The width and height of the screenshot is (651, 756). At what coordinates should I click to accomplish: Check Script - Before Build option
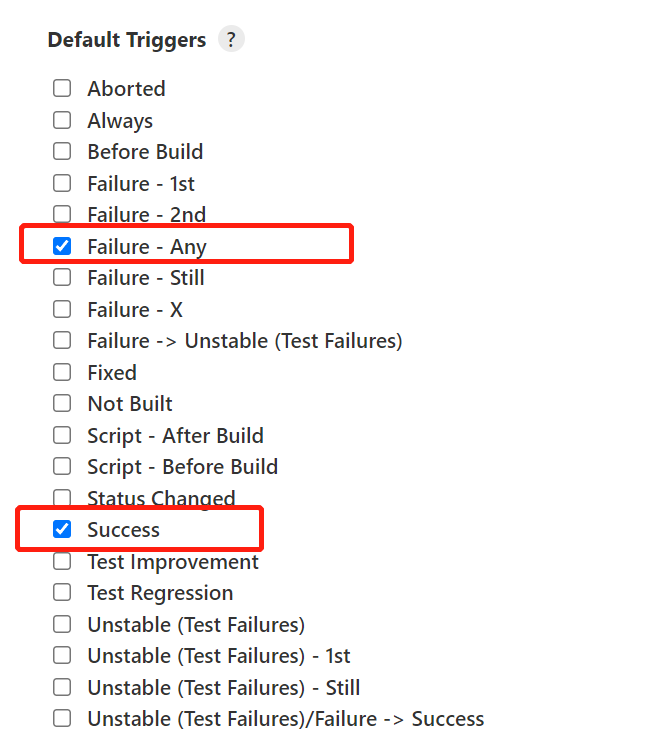[62, 466]
